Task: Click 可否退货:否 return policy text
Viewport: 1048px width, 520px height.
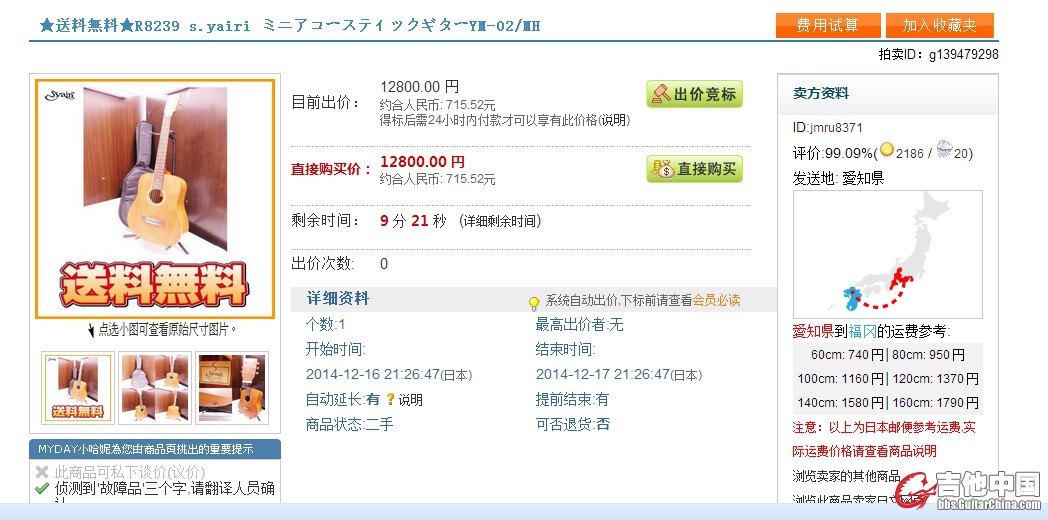Action: point(573,424)
